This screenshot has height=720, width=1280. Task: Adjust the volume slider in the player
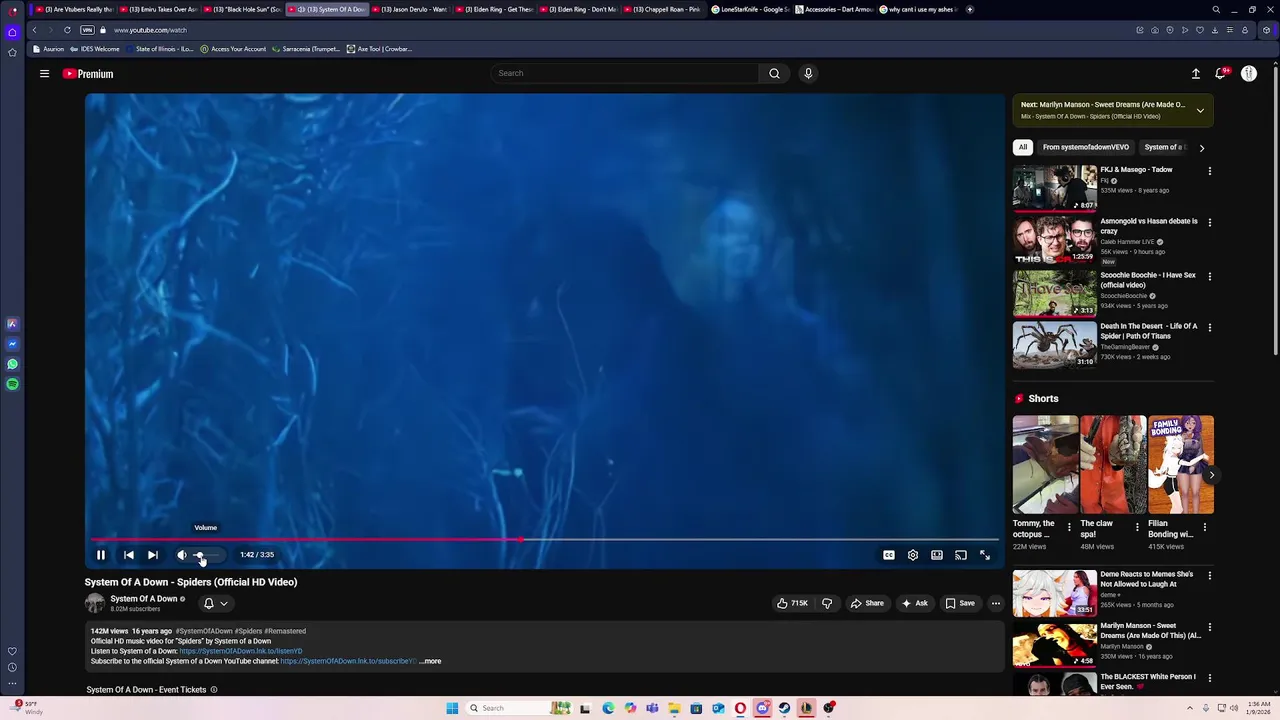pos(206,555)
